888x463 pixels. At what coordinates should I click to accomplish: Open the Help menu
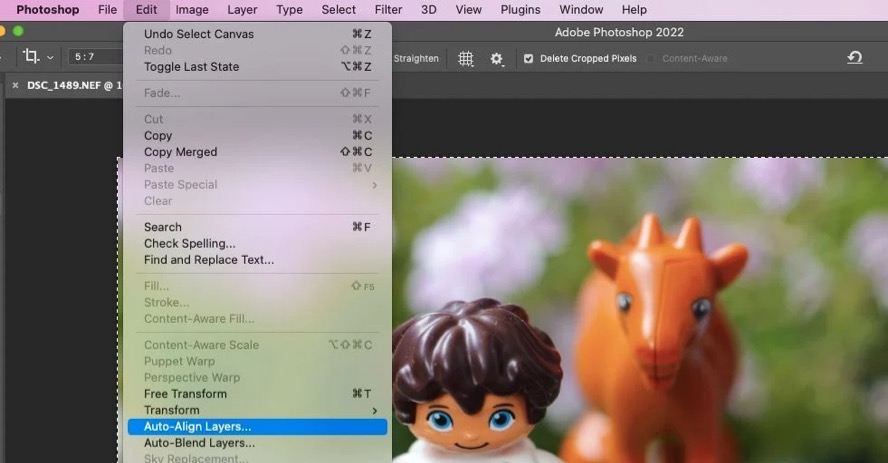(x=634, y=10)
